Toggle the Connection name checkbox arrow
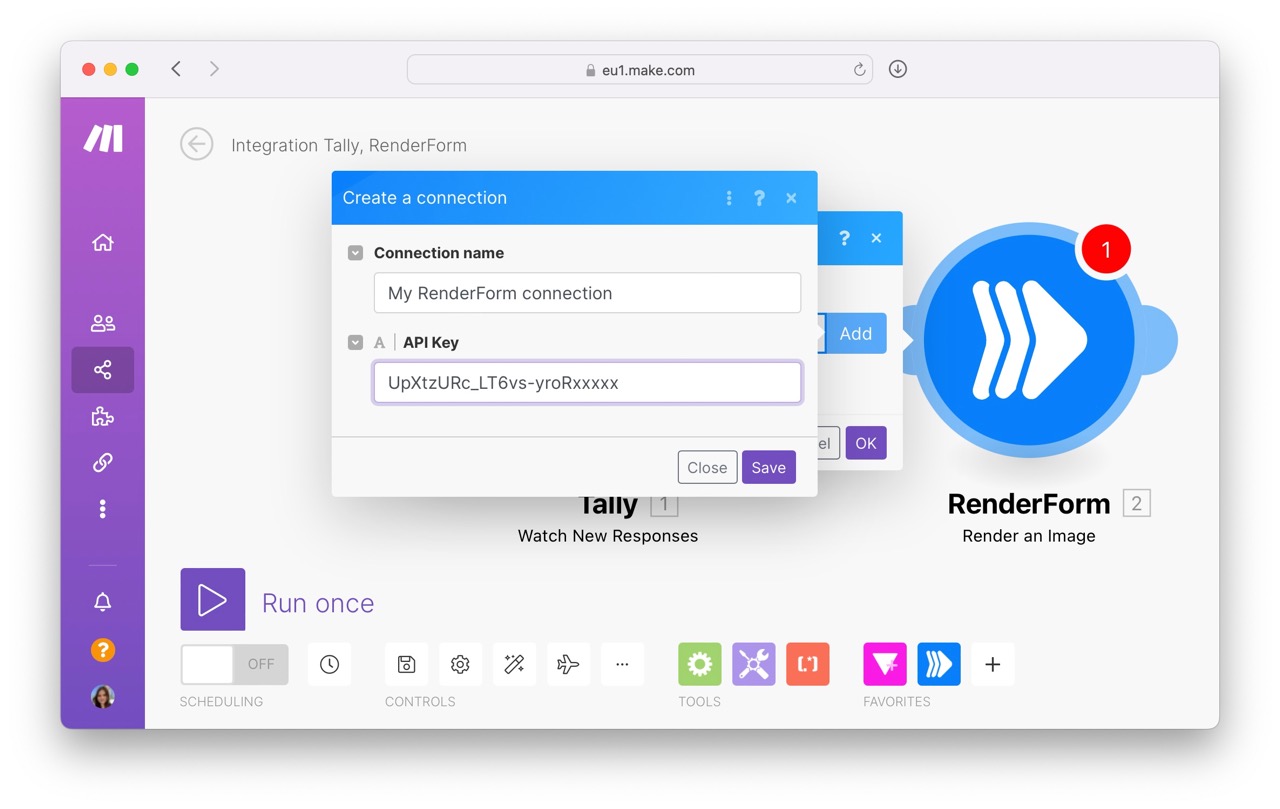Screen dimensions: 1280x809 click(355, 253)
